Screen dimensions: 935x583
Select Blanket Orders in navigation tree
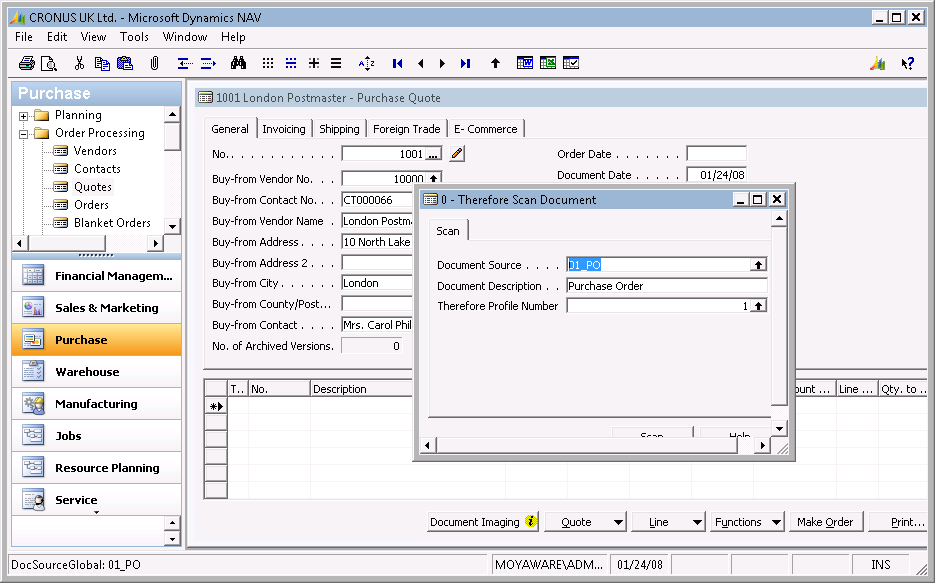(x=112, y=223)
